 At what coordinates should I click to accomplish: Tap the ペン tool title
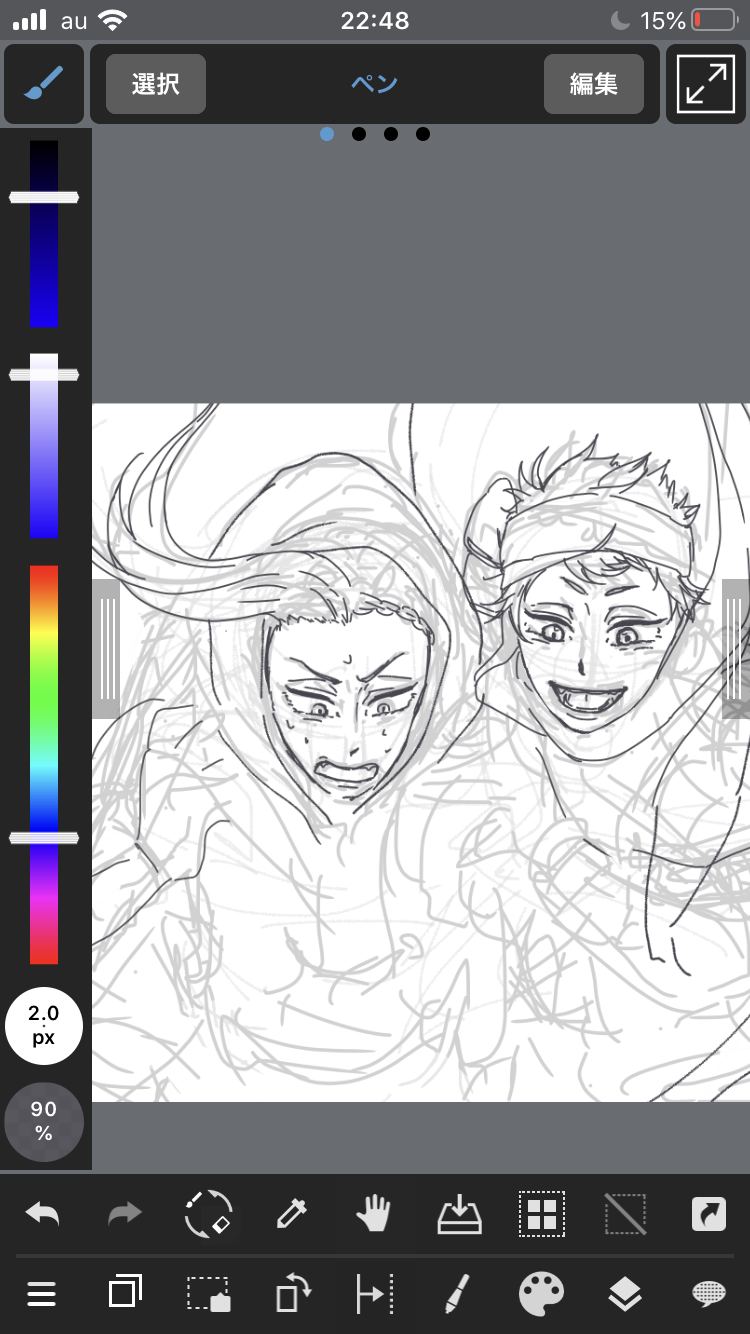374,84
